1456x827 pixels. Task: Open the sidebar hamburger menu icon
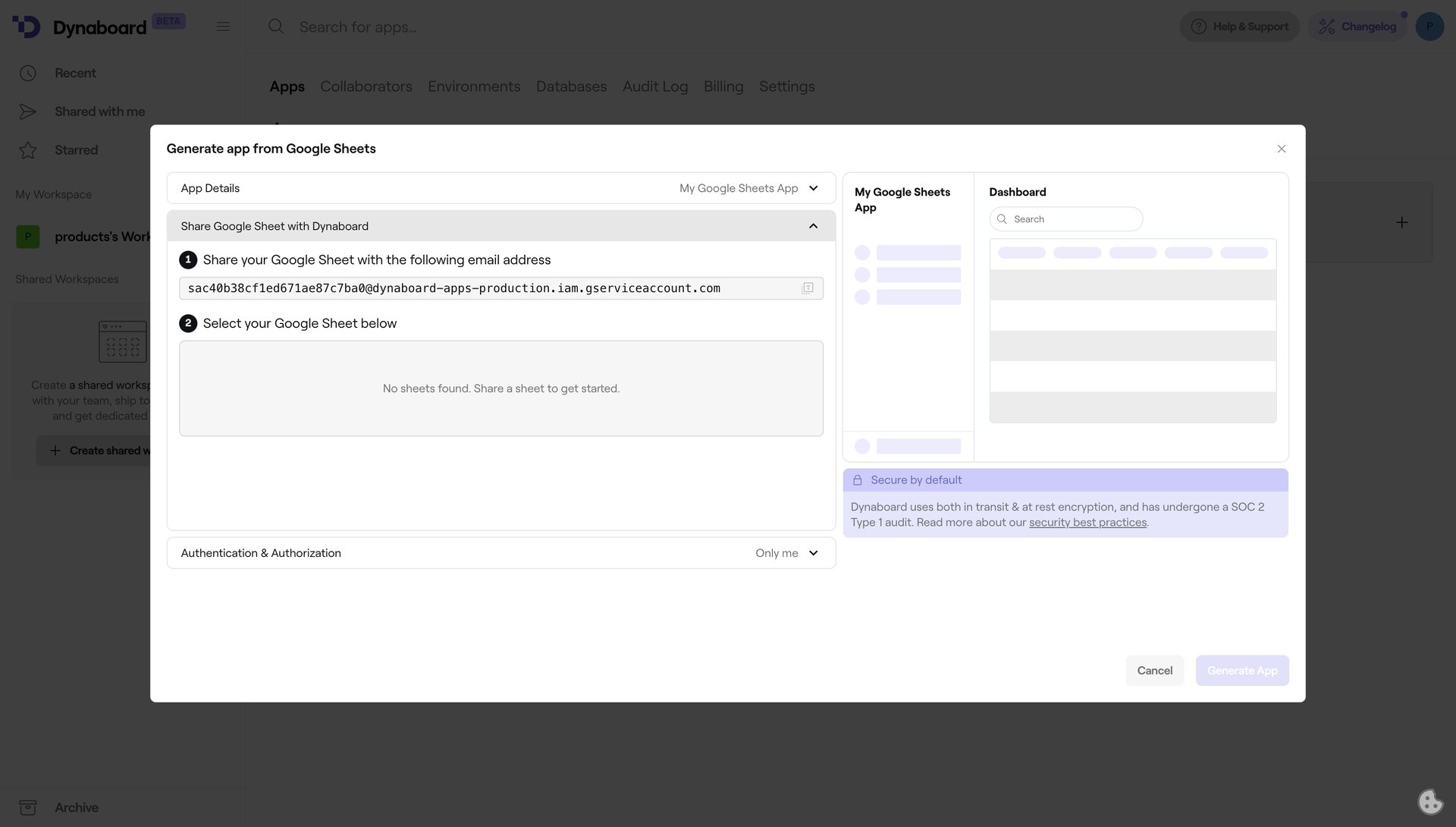pos(223,26)
